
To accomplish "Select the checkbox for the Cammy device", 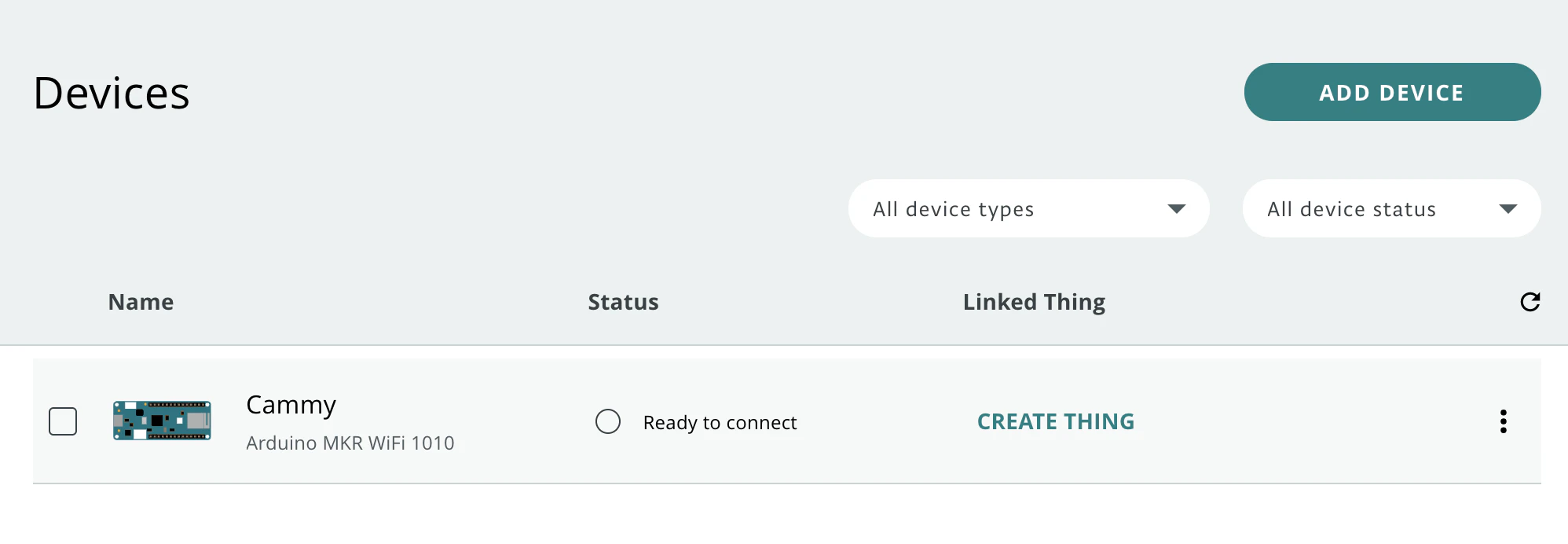I will click(63, 421).
